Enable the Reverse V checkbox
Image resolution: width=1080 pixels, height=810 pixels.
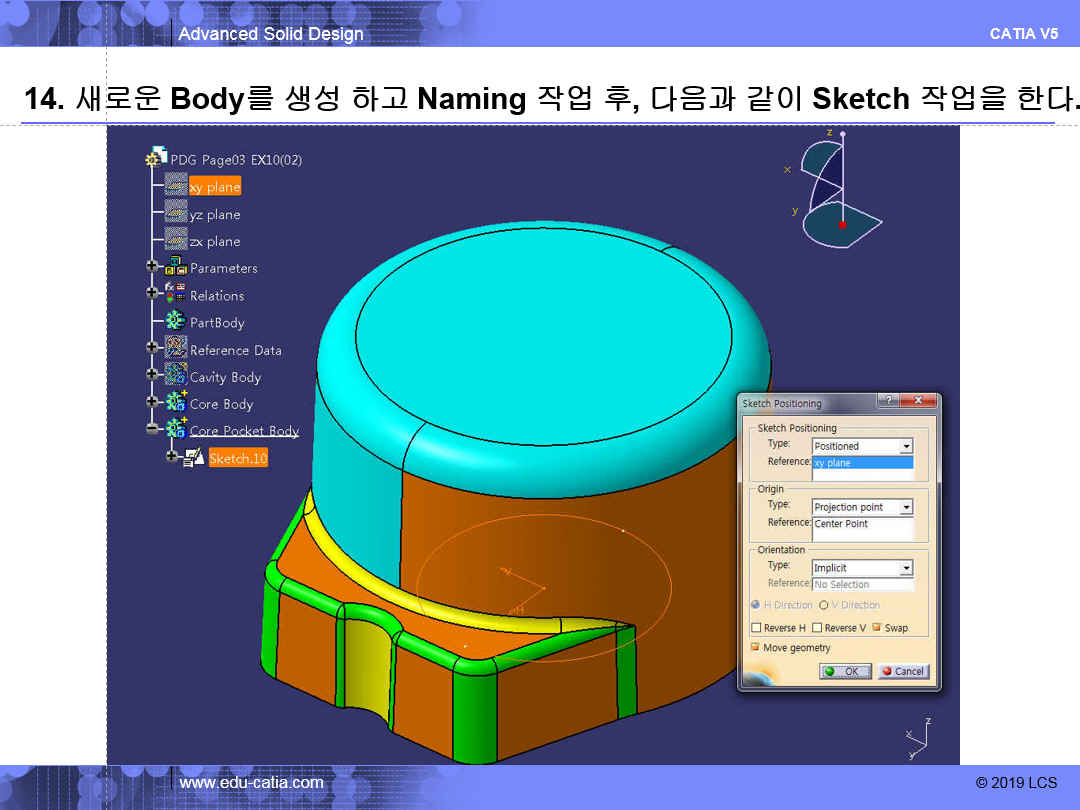point(817,628)
